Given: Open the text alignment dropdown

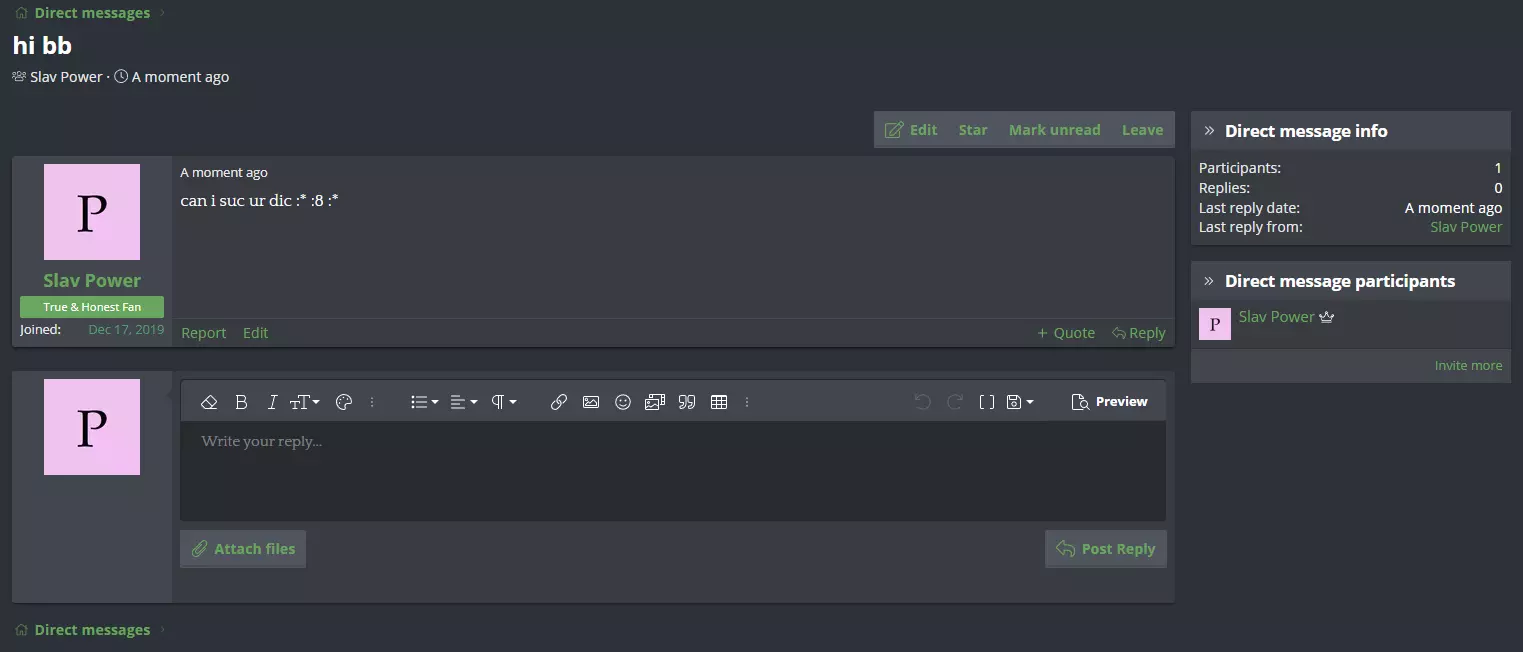Looking at the screenshot, I should 464,402.
